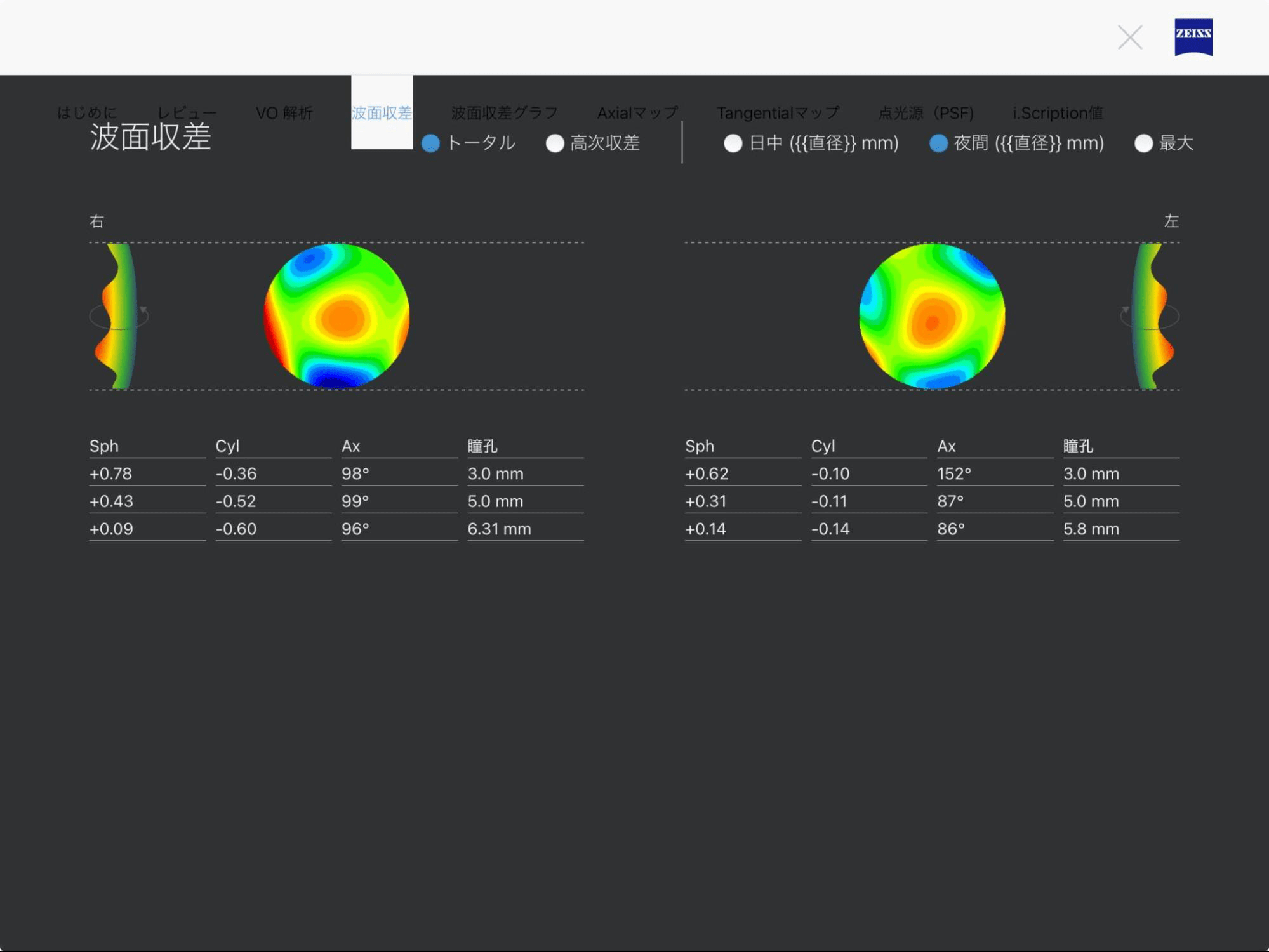This screenshot has width=1269, height=952.
Task: Switch to the Axialマップ tab
Action: tap(637, 113)
